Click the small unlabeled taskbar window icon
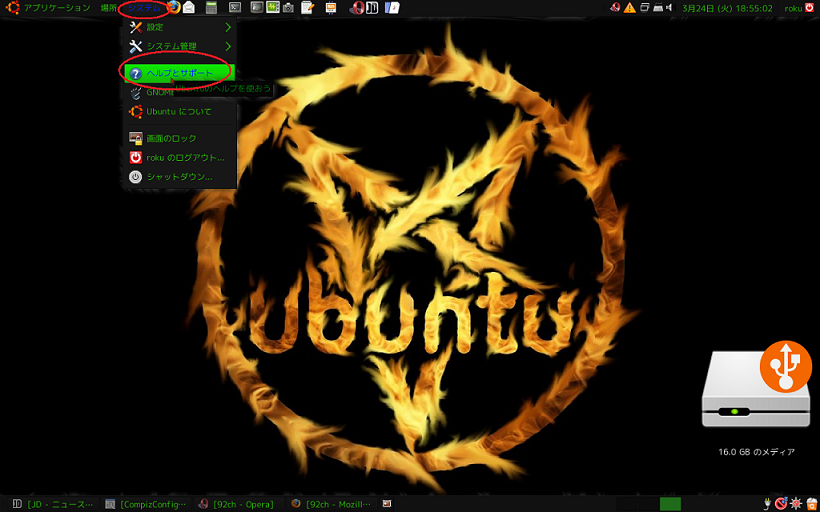 (386, 504)
